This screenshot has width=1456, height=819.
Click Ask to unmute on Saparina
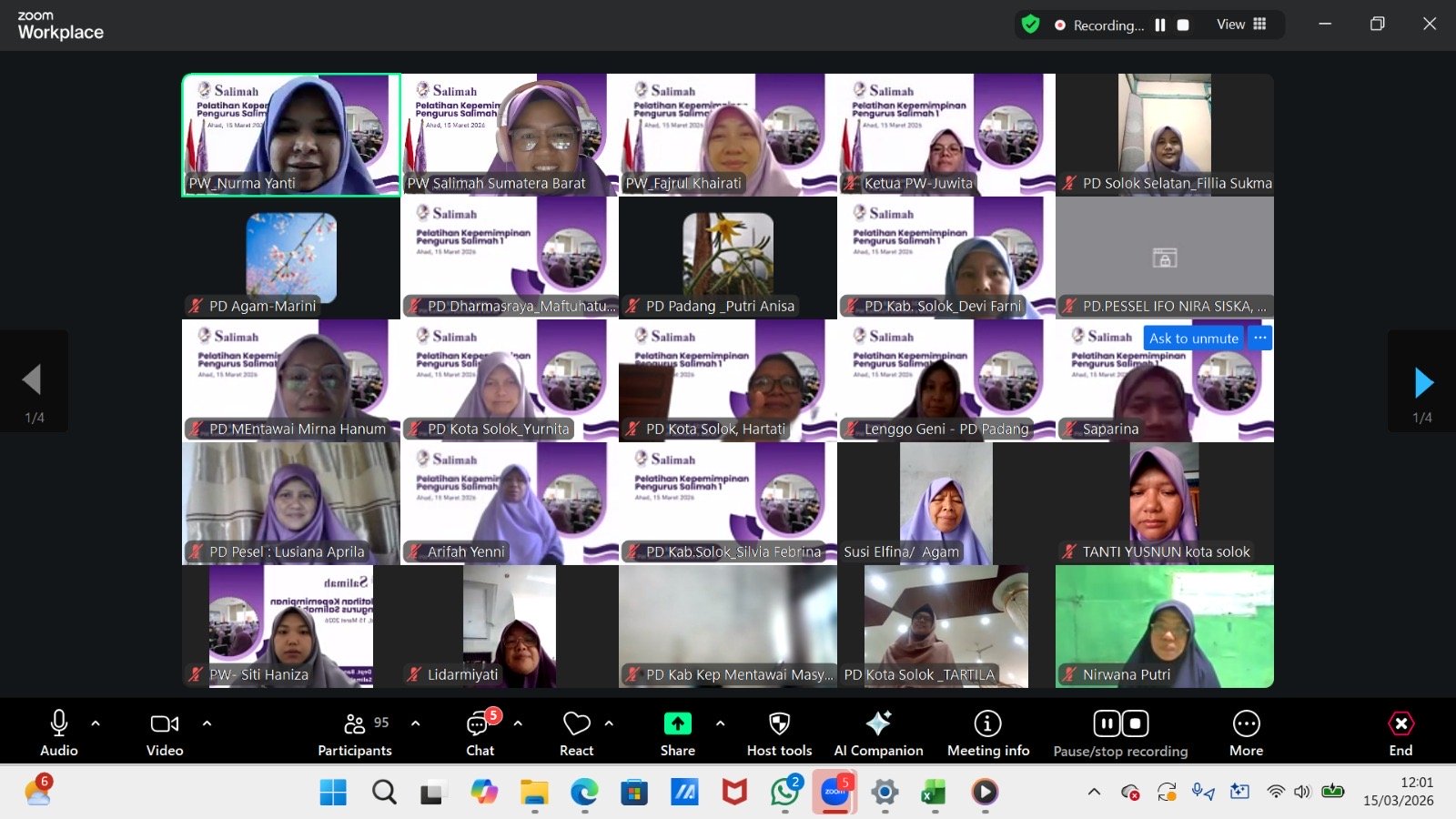(1193, 339)
